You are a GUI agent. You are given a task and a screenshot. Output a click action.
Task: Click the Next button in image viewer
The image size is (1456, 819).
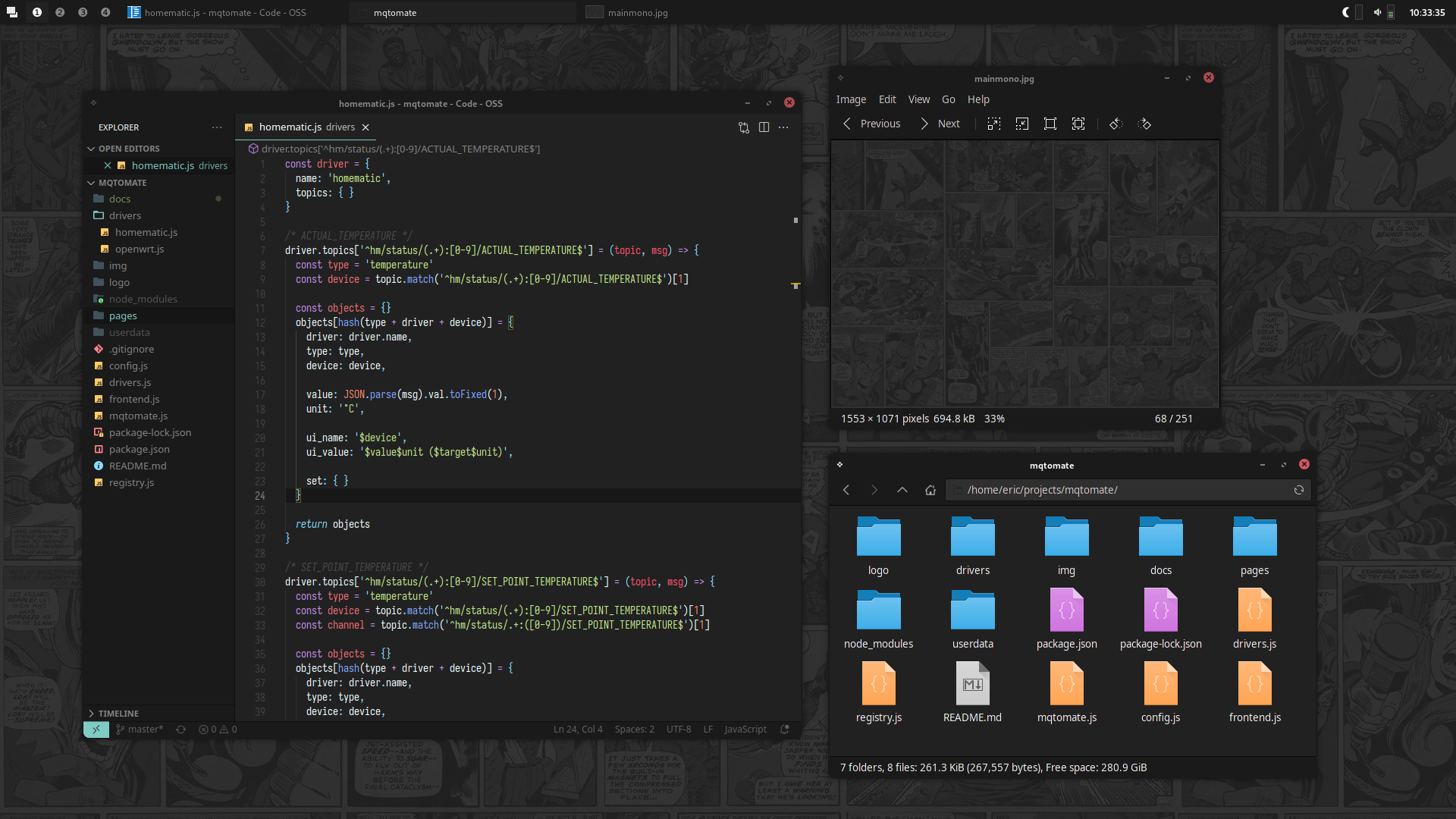tap(940, 124)
